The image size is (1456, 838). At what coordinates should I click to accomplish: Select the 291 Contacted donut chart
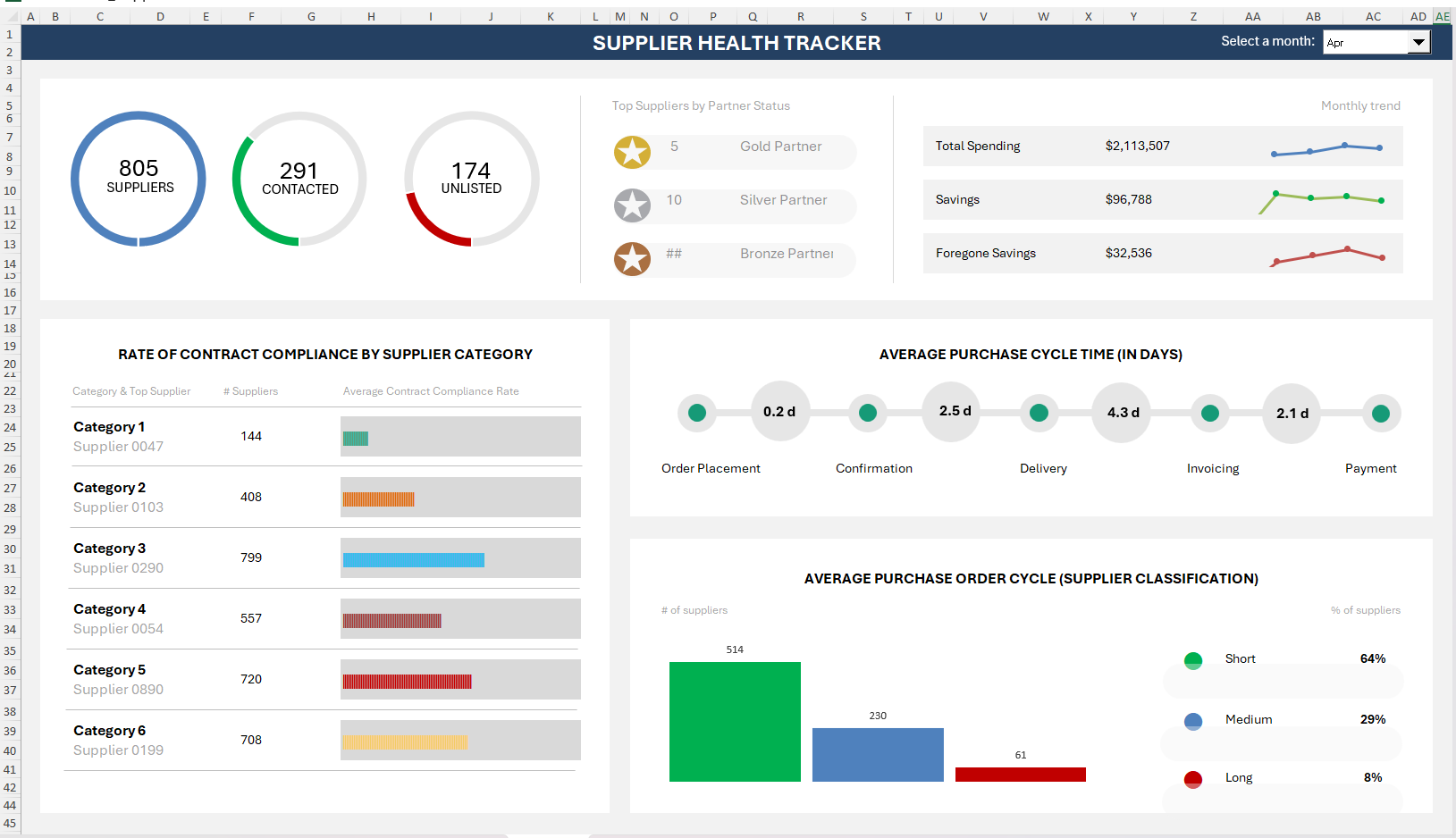point(299,179)
